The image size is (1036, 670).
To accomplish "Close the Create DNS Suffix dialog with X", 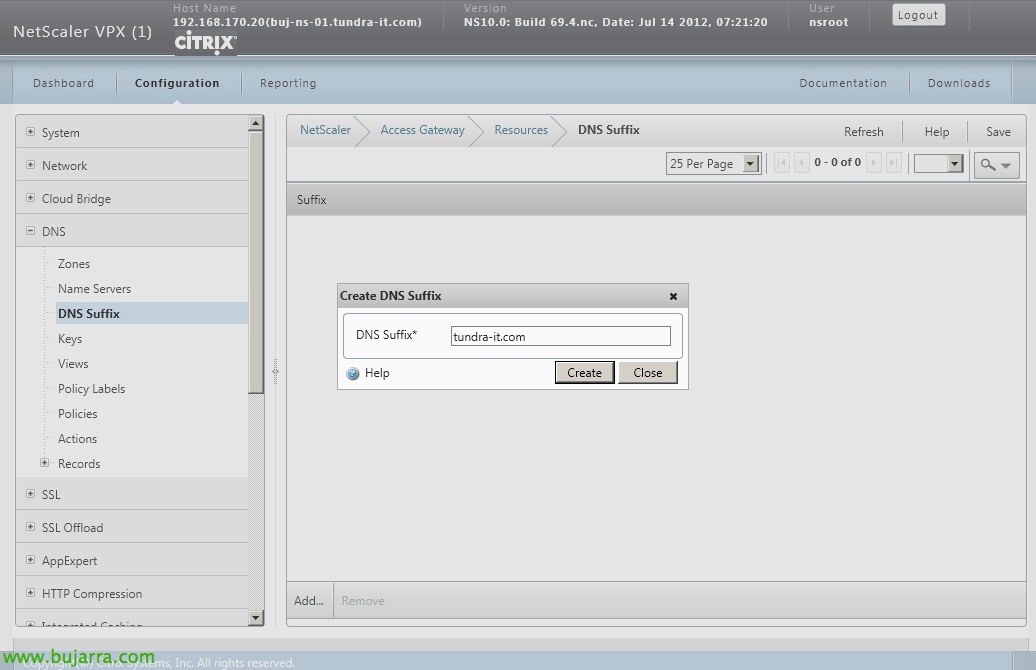I will coord(673,297).
